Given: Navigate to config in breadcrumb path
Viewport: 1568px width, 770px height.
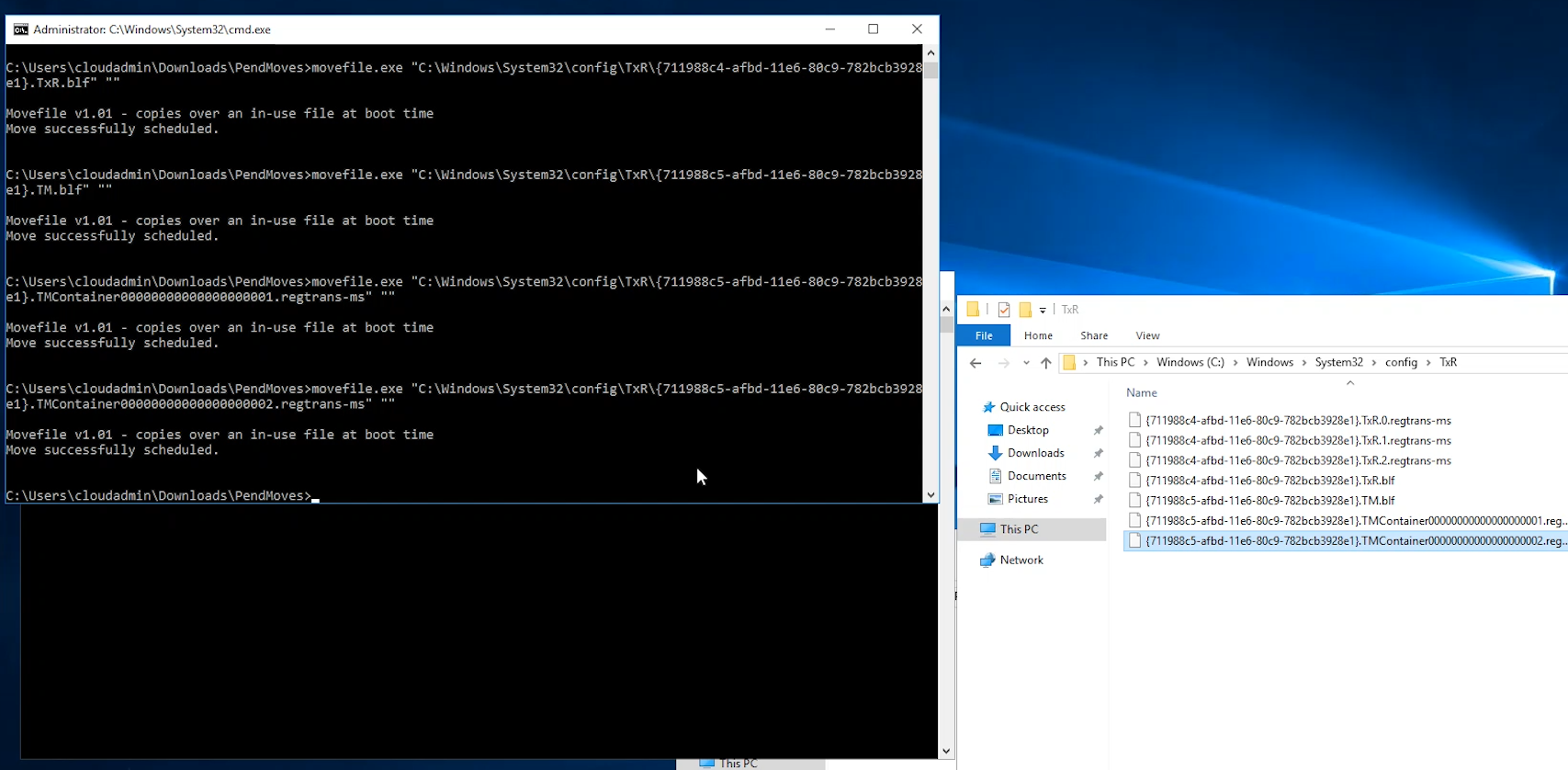Looking at the screenshot, I should 1401,362.
